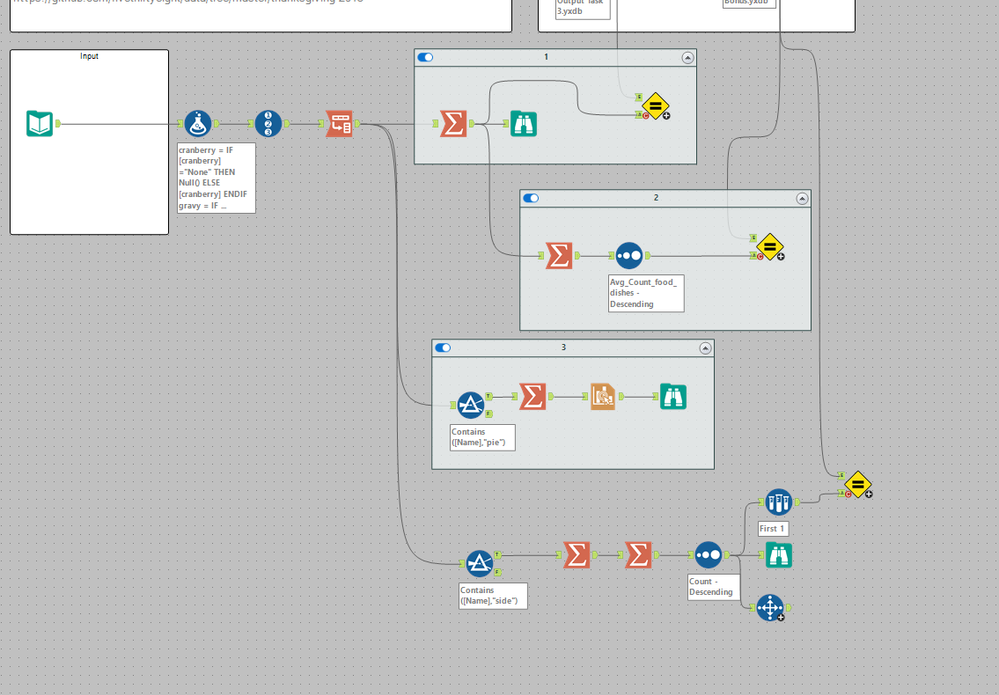
Task: Collapse tool container 3
Action: (x=705, y=348)
